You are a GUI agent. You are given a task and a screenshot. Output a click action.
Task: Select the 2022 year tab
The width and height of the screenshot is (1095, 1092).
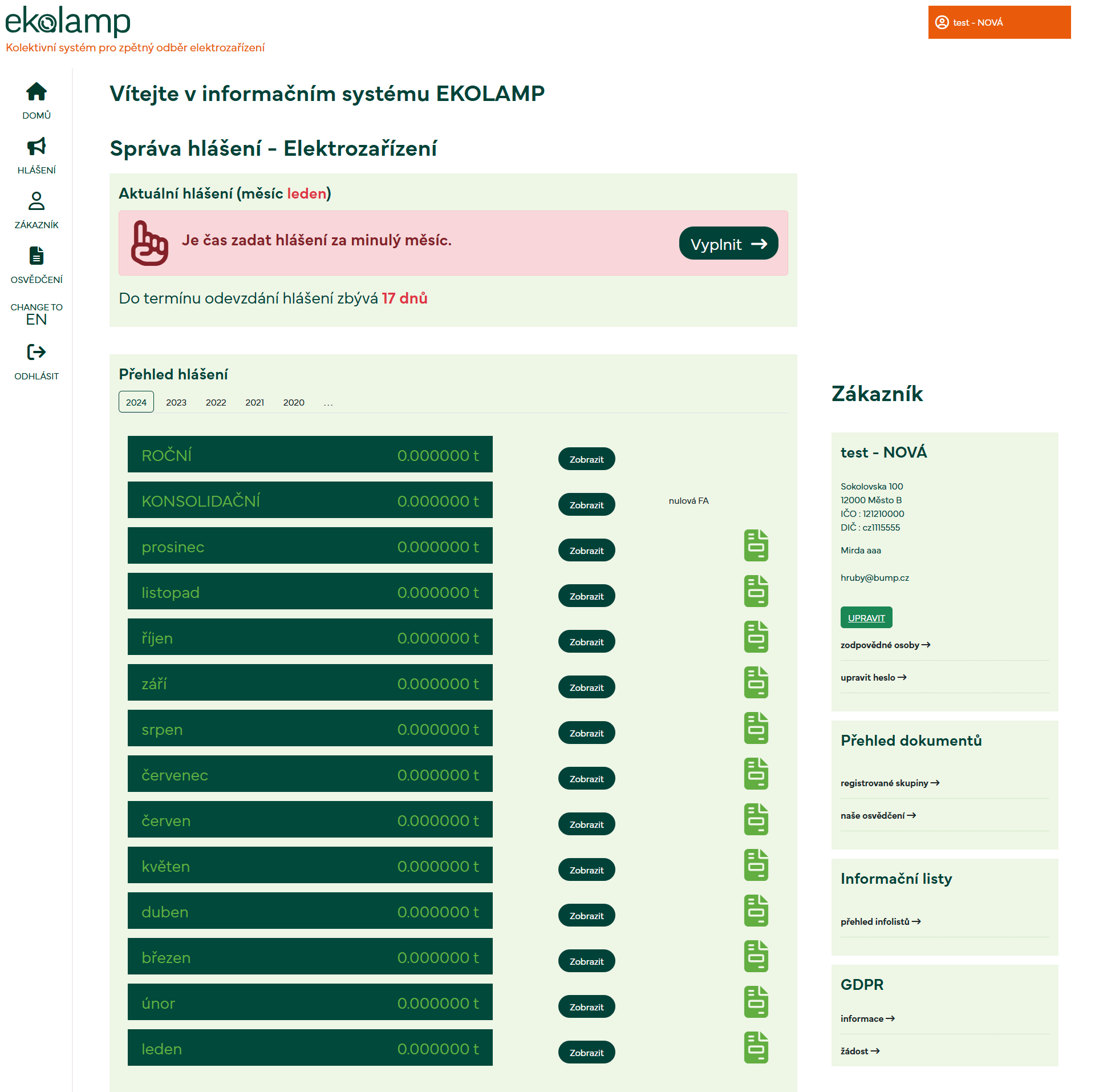pos(216,402)
